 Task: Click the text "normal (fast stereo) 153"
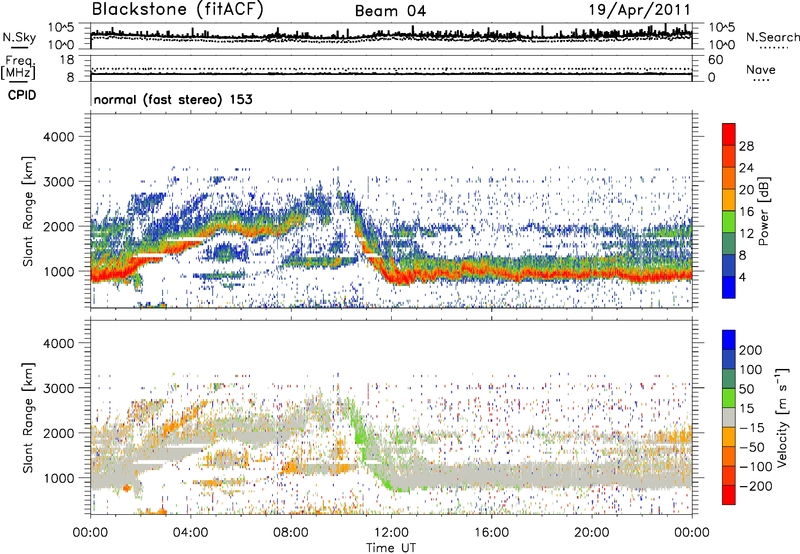click(x=173, y=99)
